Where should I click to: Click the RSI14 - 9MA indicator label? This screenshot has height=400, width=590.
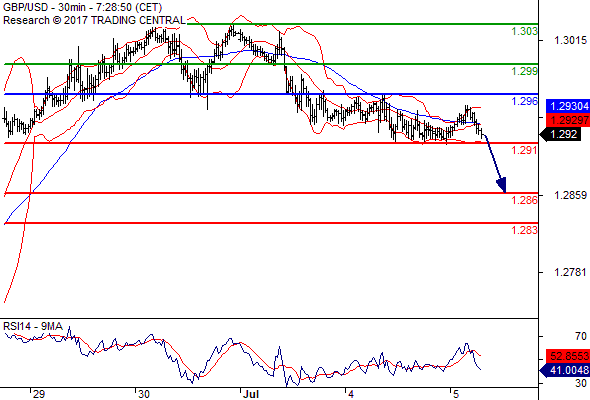[x=33, y=326]
